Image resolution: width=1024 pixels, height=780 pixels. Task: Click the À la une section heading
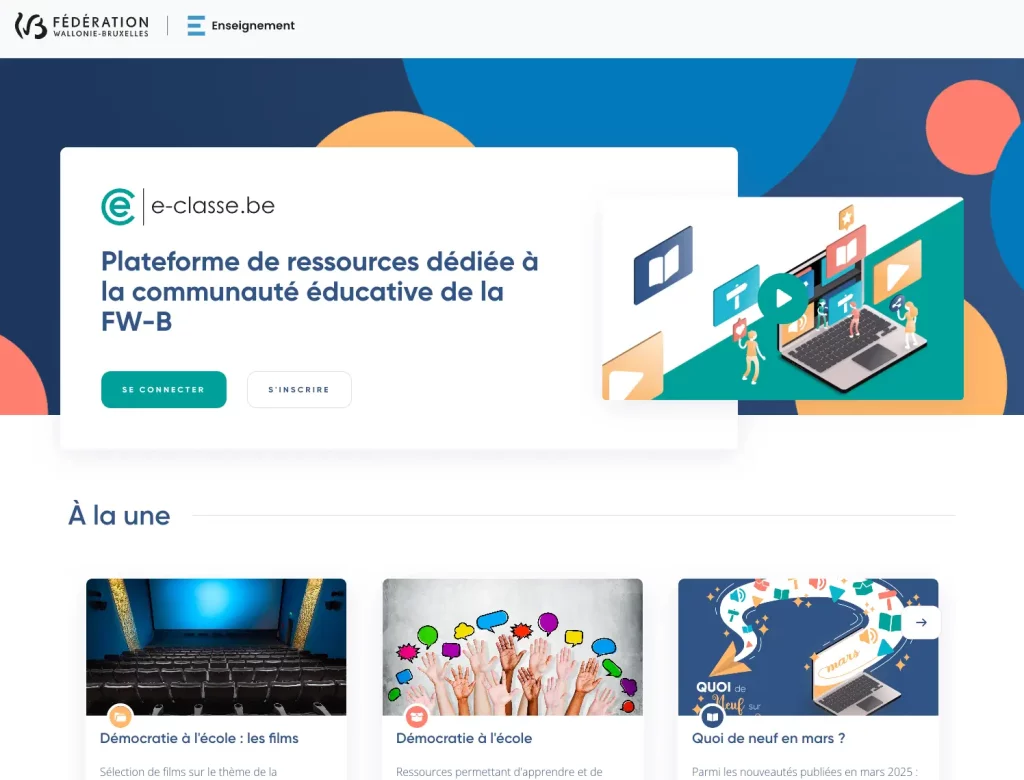point(120,515)
